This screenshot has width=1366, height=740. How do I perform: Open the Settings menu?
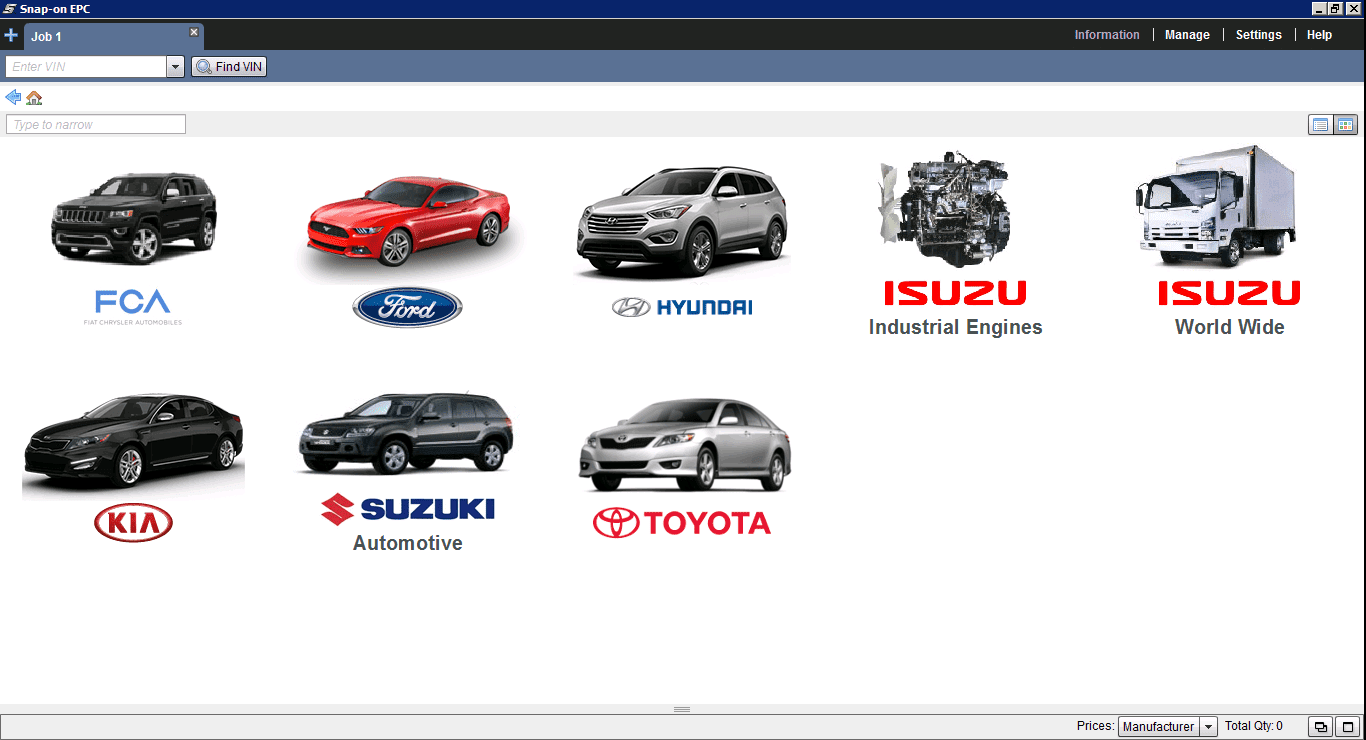pyautogui.click(x=1258, y=35)
